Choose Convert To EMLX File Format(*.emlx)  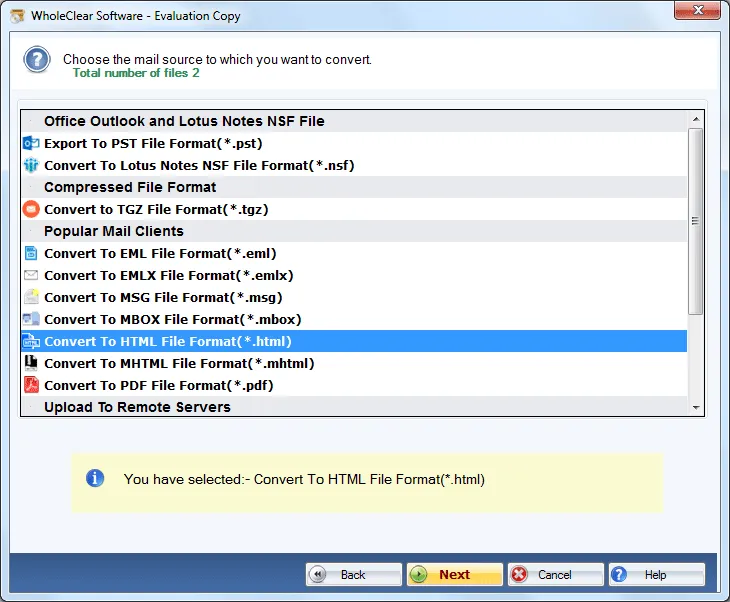[354, 275]
